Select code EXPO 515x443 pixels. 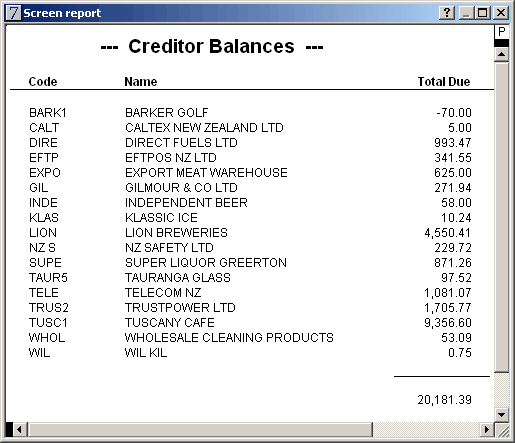point(45,173)
